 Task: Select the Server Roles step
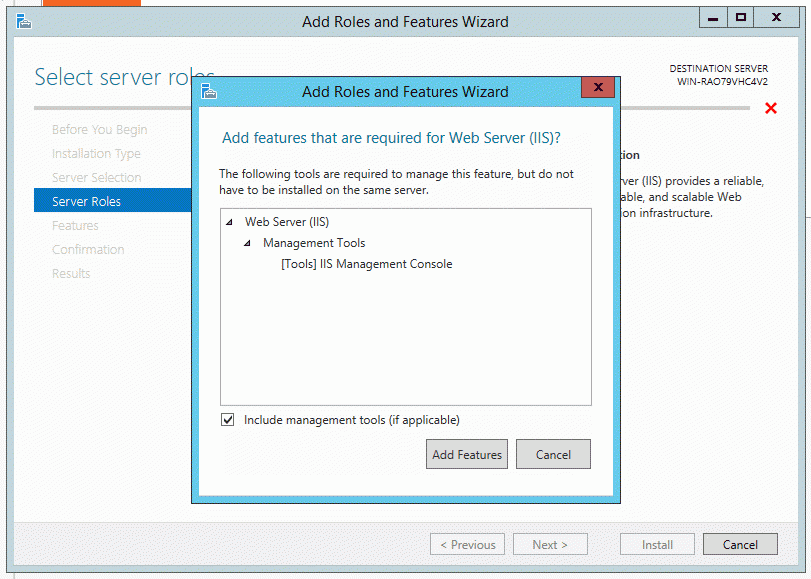113,201
